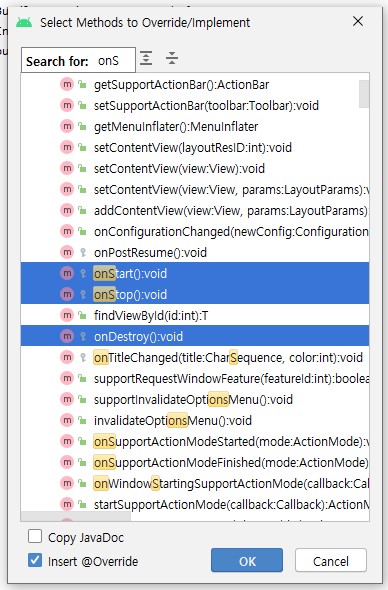Select the highlighted onStart():void row
Viewport: 388px width, 590px height.
click(195, 273)
